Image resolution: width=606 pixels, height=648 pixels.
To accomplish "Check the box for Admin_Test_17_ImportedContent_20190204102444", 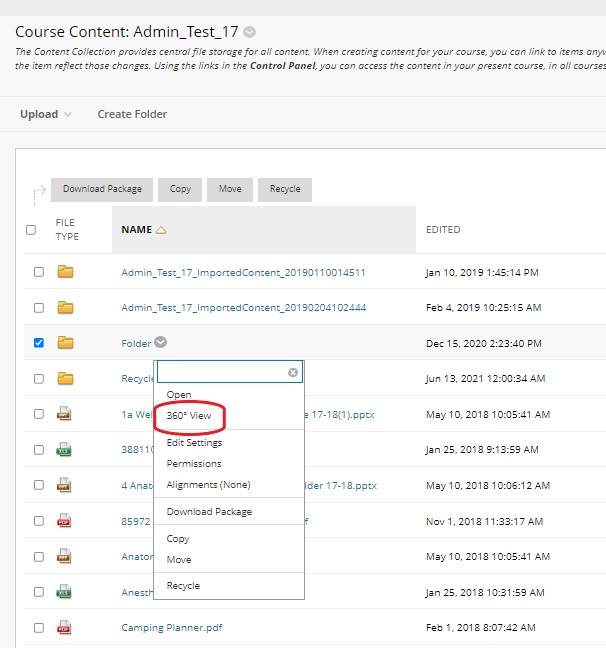I will pos(38,307).
